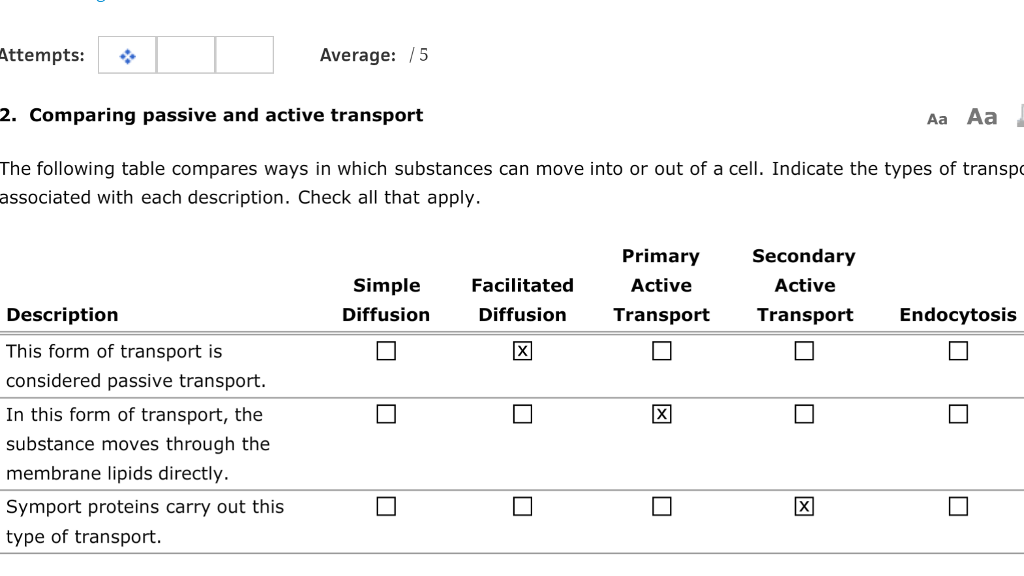Check Simple Diffusion for the passive transport row
This screenshot has height=576, width=1024.
[x=386, y=351]
